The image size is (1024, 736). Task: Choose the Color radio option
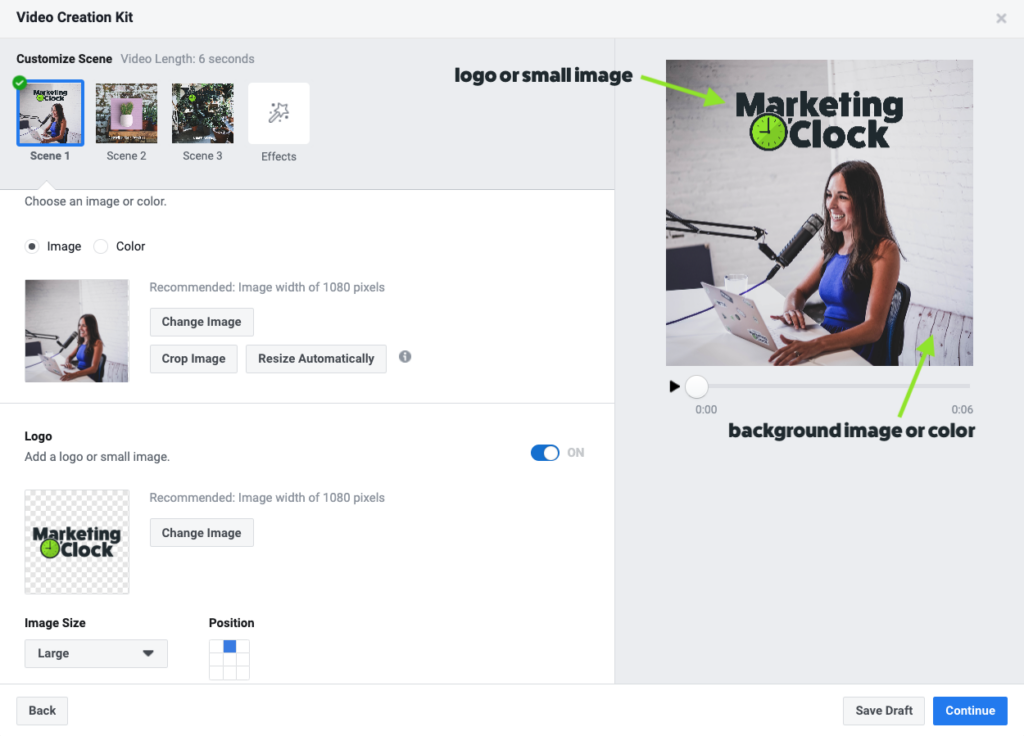click(101, 246)
